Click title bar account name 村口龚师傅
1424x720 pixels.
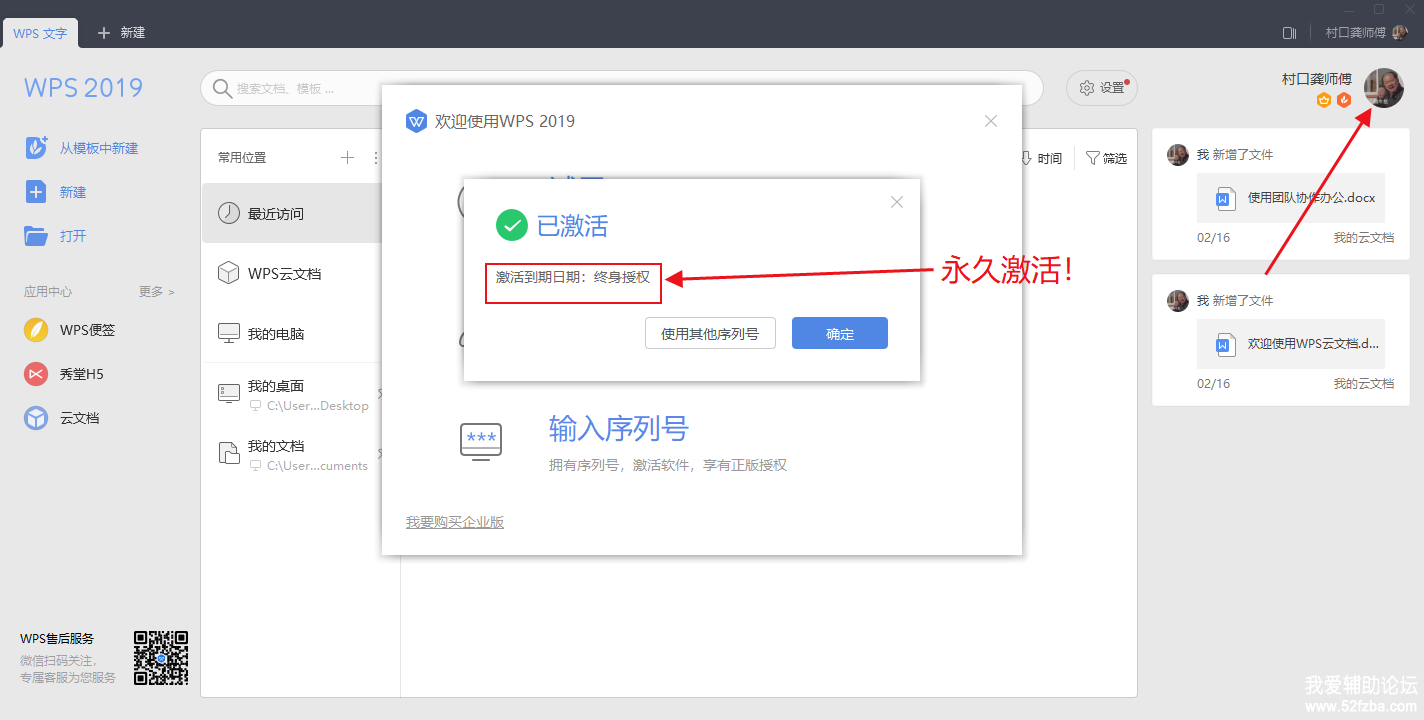pos(1356,33)
